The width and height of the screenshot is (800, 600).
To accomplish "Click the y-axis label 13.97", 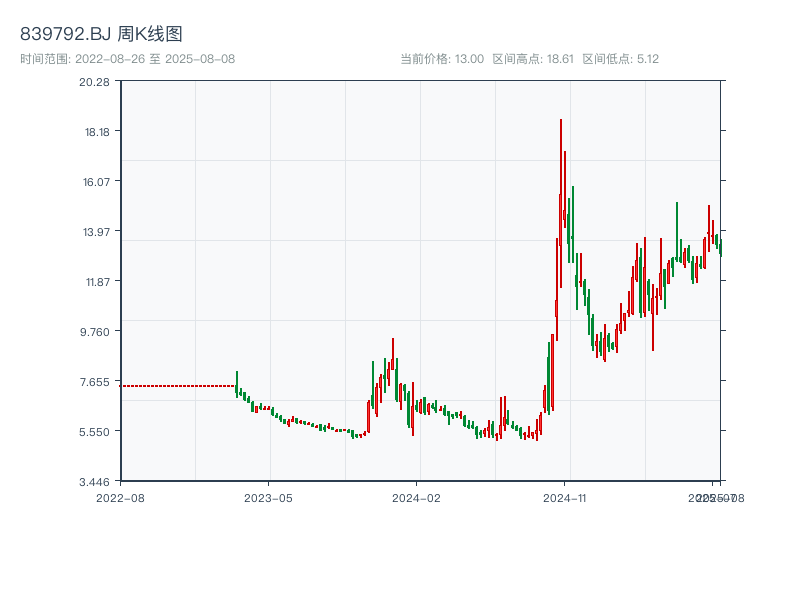I will [x=96, y=232].
